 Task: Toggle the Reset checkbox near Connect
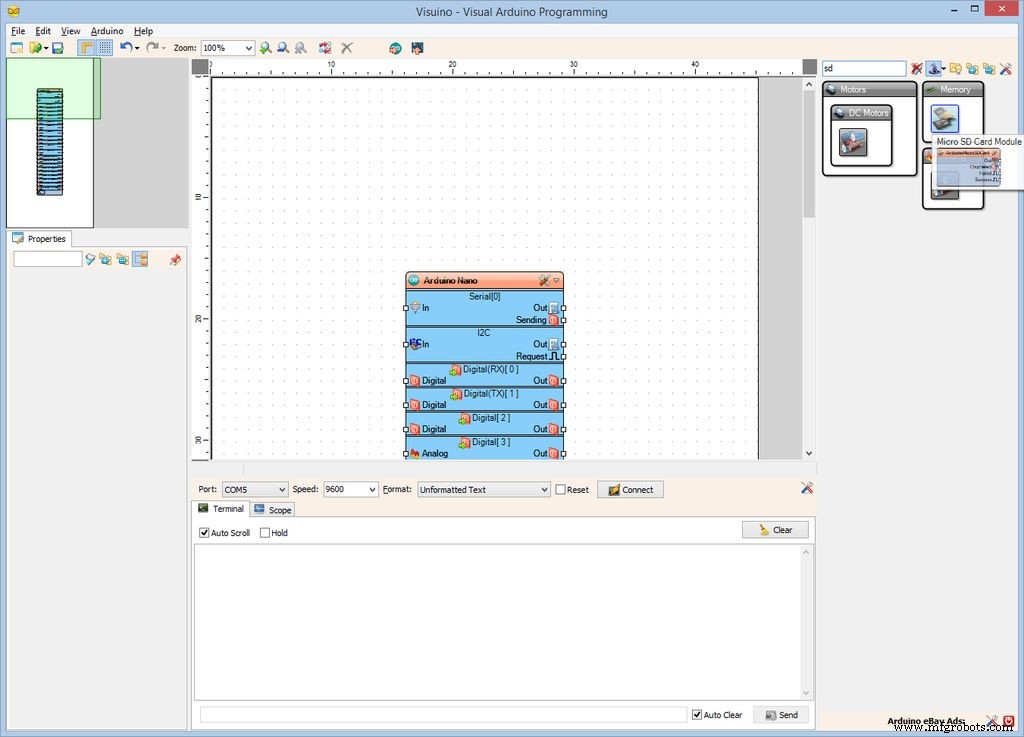click(559, 489)
